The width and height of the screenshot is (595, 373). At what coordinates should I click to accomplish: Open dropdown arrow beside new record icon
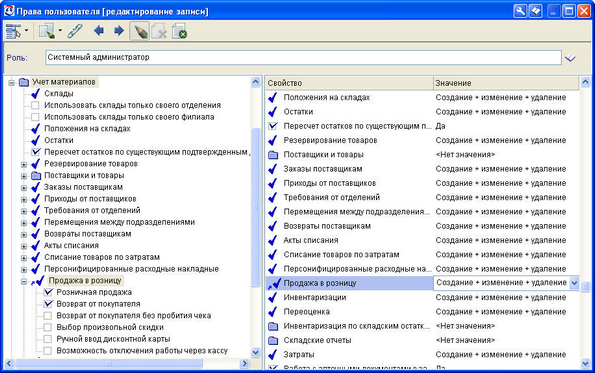click(60, 30)
